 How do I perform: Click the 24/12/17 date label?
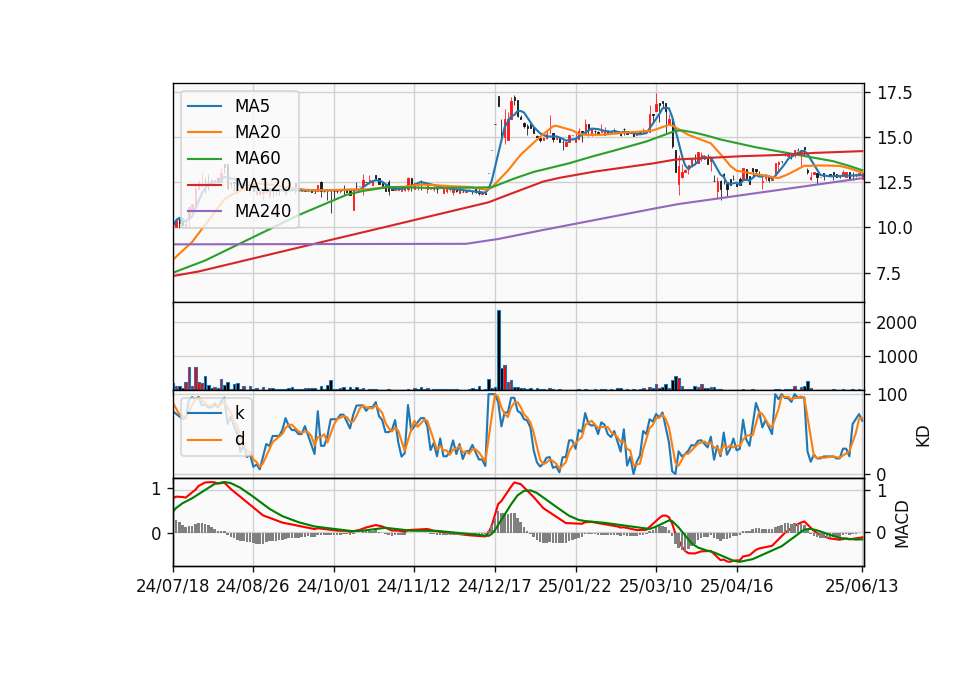click(x=495, y=586)
